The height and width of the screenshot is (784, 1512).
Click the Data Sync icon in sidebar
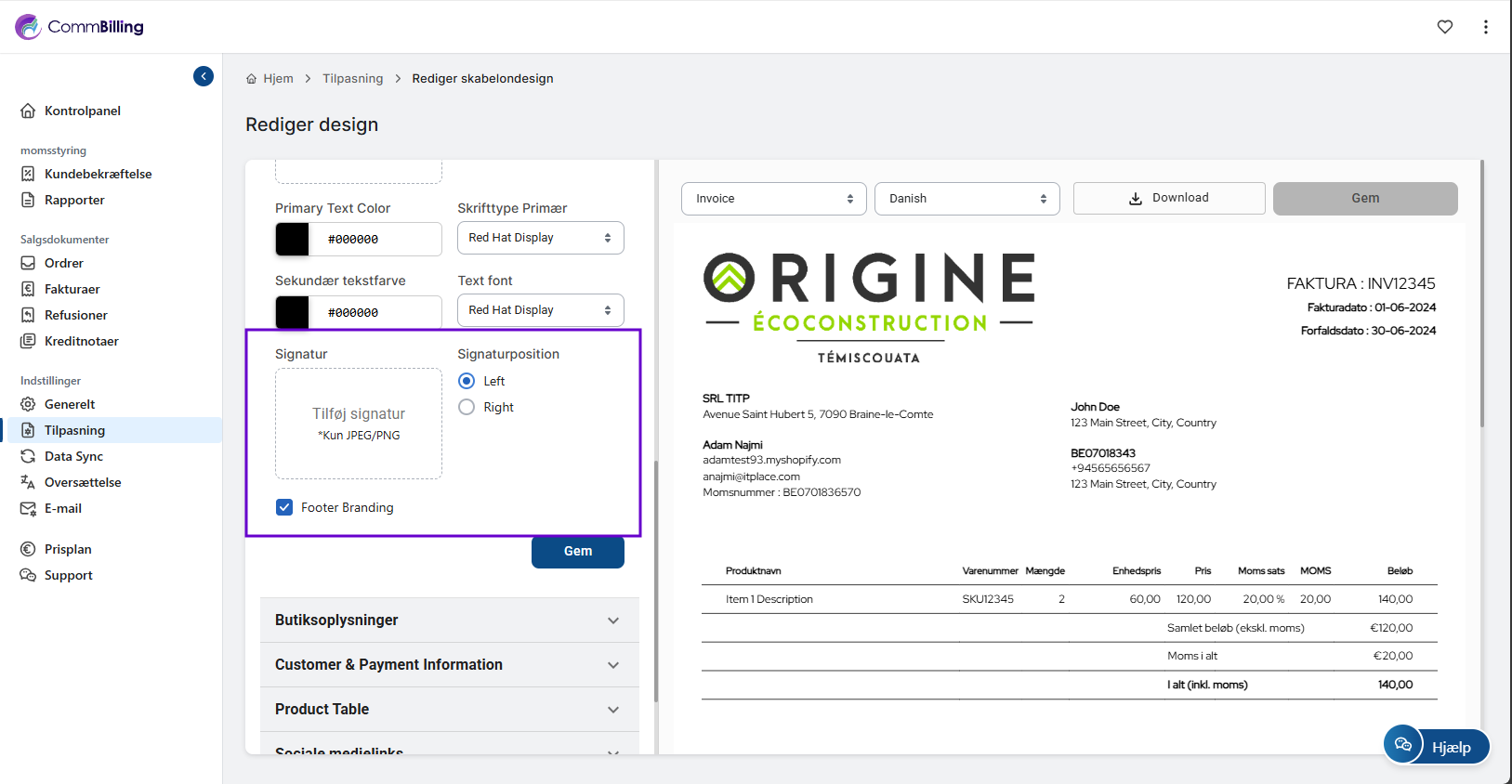28,456
